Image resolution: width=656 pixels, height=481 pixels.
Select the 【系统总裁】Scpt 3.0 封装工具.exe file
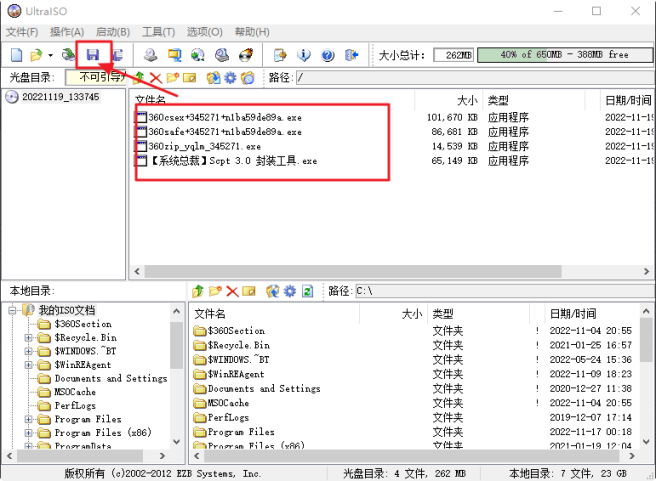tap(233, 161)
